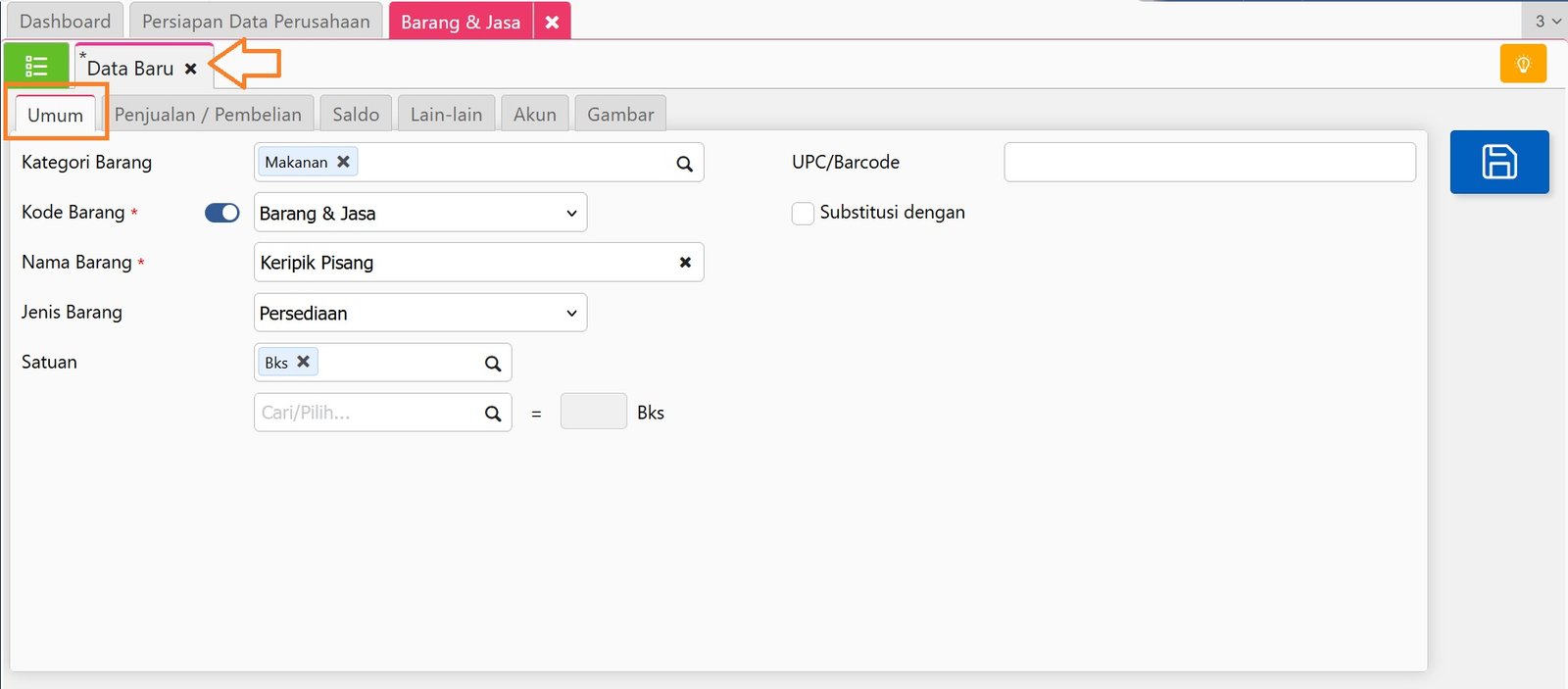Remove the Bks unit tag
Screen dimensions: 1568x689
(x=304, y=362)
